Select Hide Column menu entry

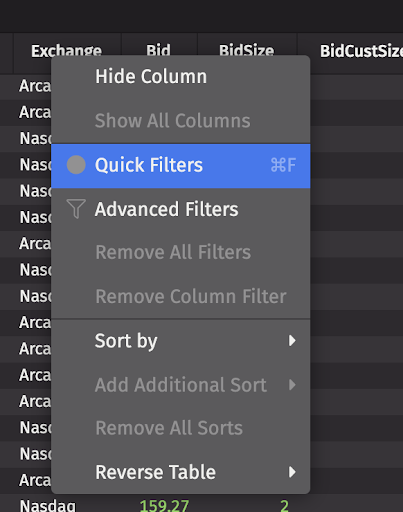tap(181, 77)
